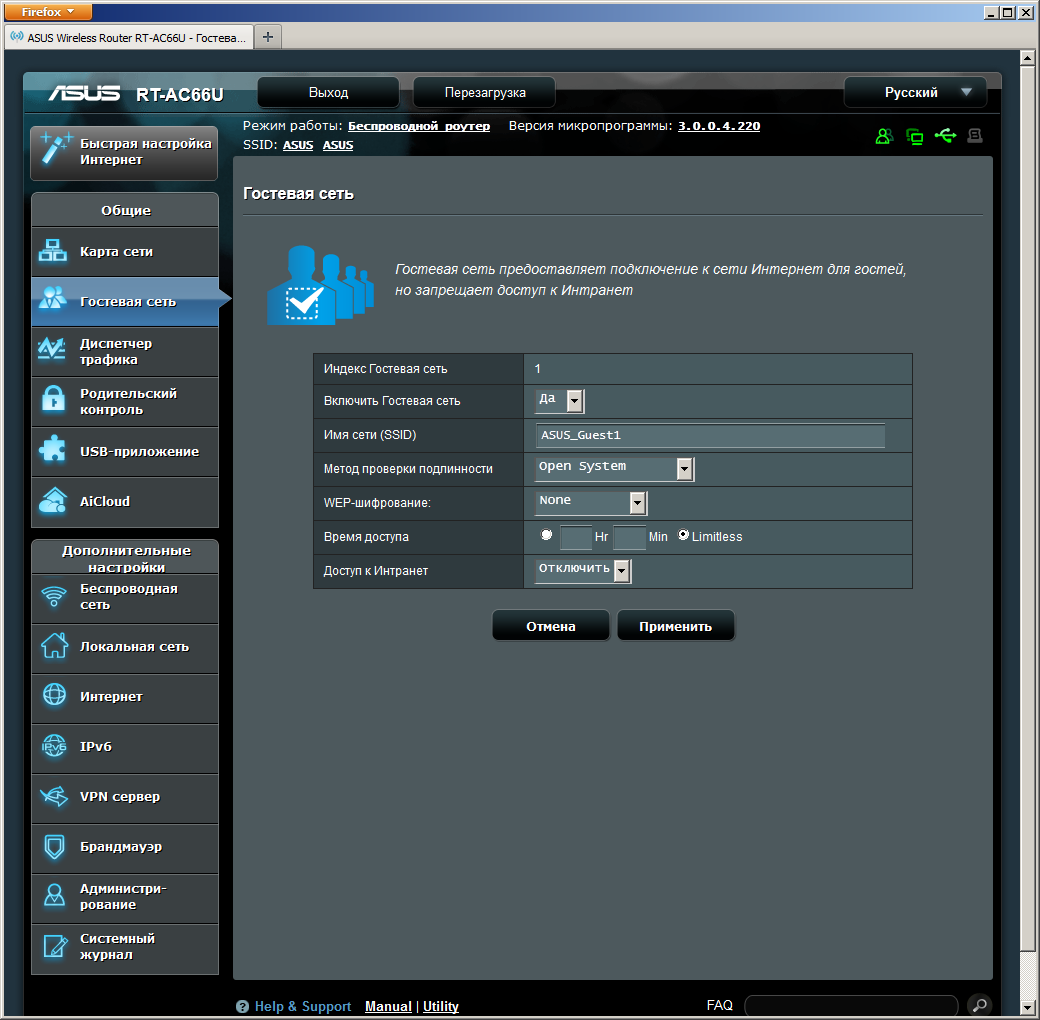Click the Quick Internet Setup wand icon
This screenshot has width=1040, height=1020.
tap(54, 152)
